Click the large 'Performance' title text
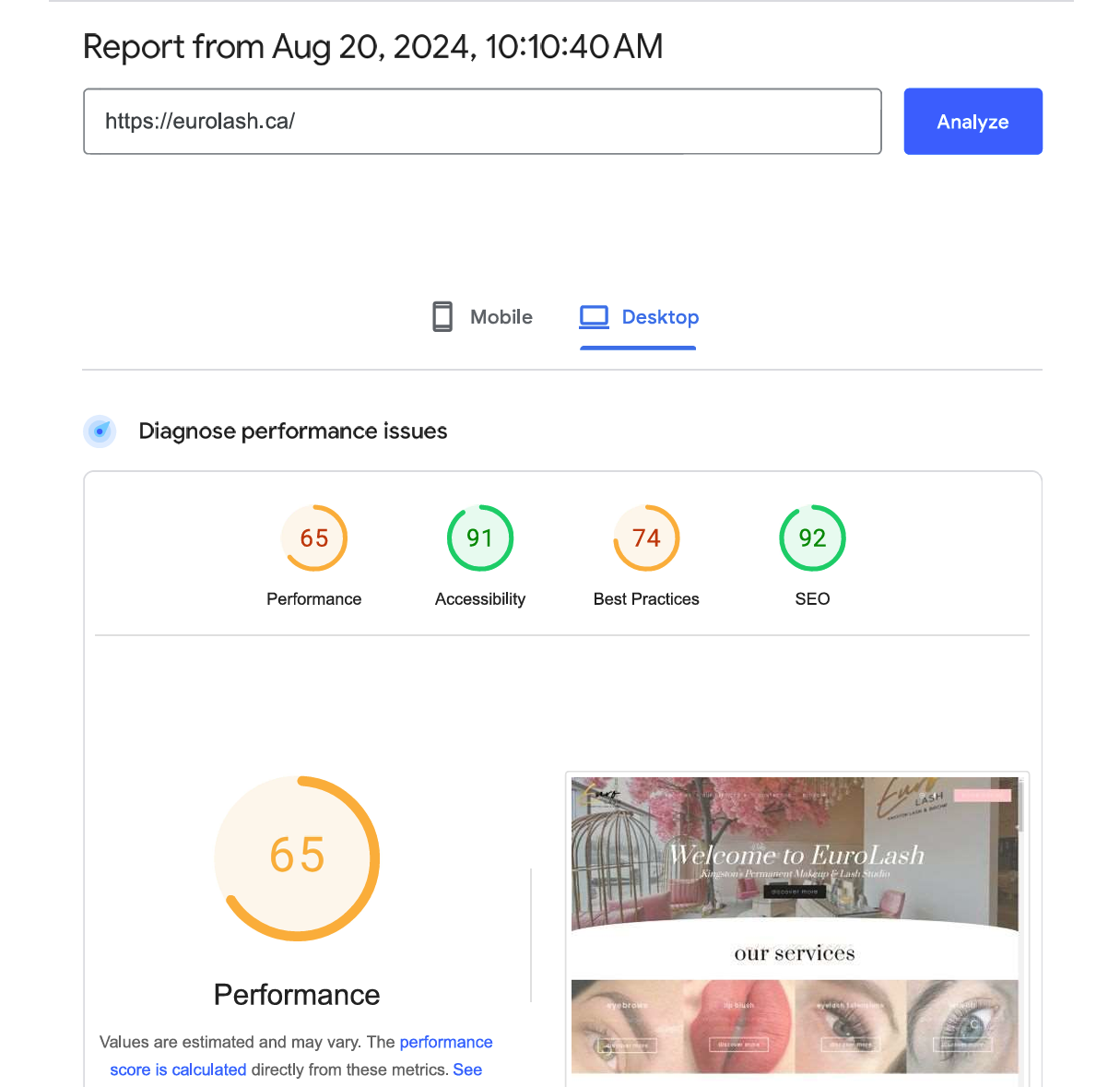Image resolution: width=1120 pixels, height=1087 pixels. click(297, 995)
